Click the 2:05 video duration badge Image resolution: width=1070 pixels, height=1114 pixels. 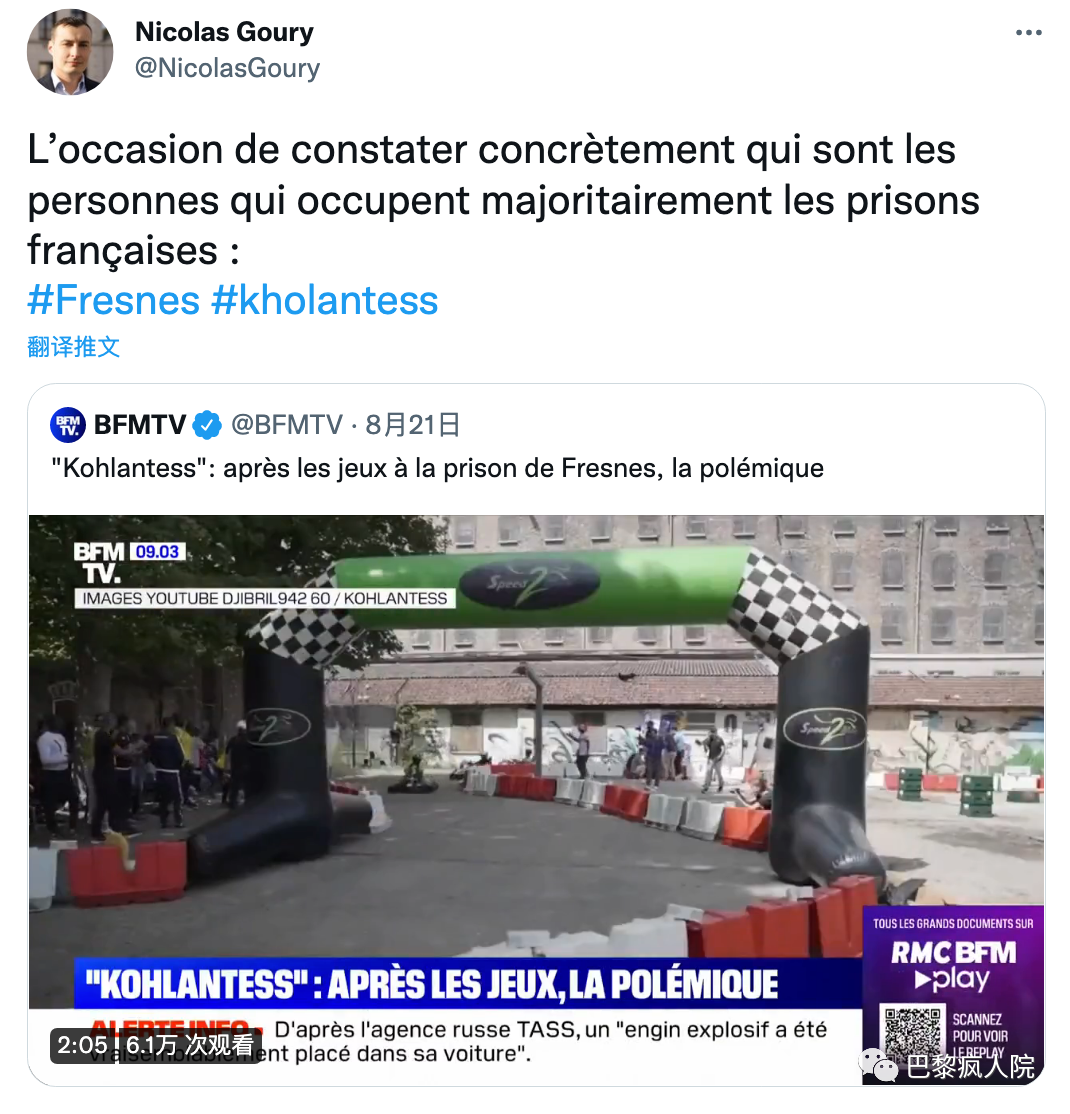click(82, 1045)
